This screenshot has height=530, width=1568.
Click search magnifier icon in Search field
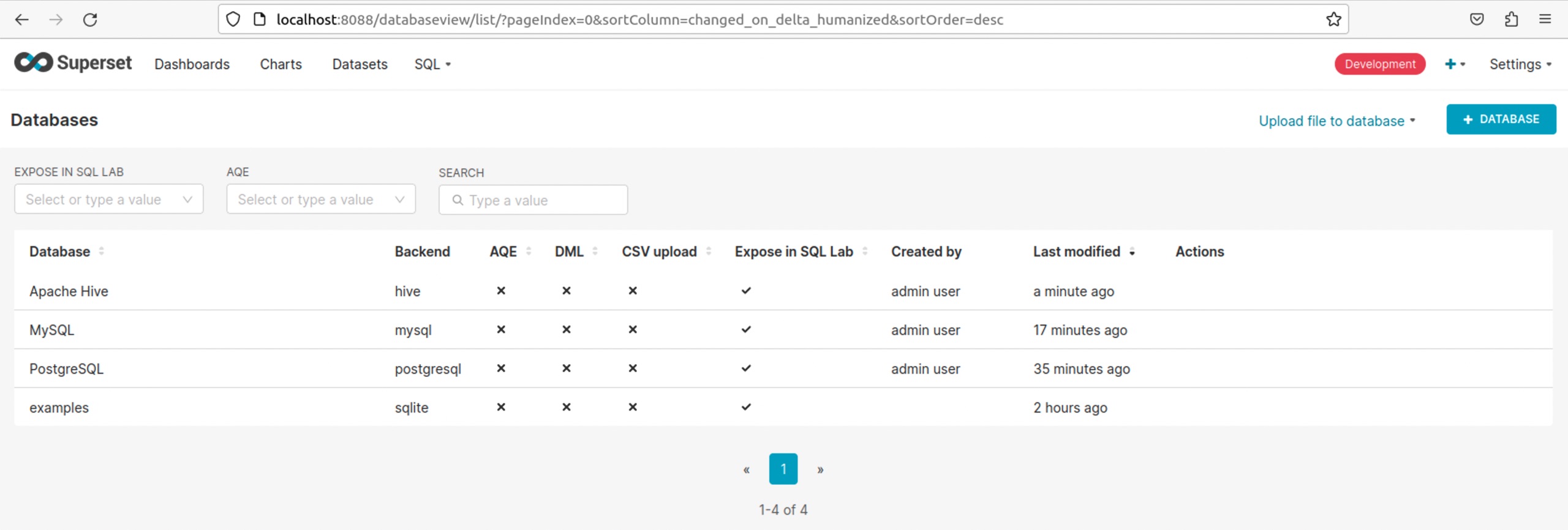[x=458, y=200]
